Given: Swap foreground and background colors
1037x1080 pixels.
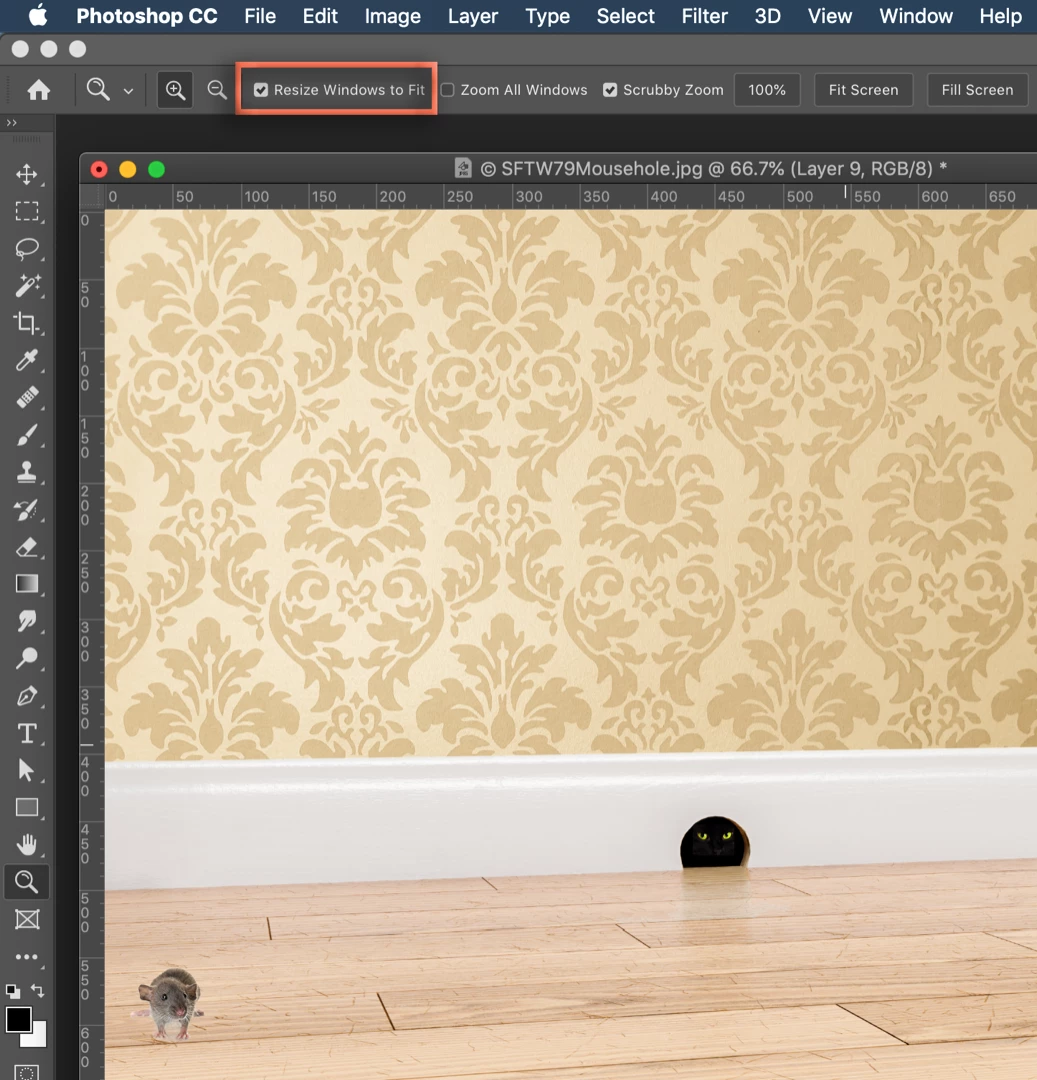Looking at the screenshot, I should point(38,991).
